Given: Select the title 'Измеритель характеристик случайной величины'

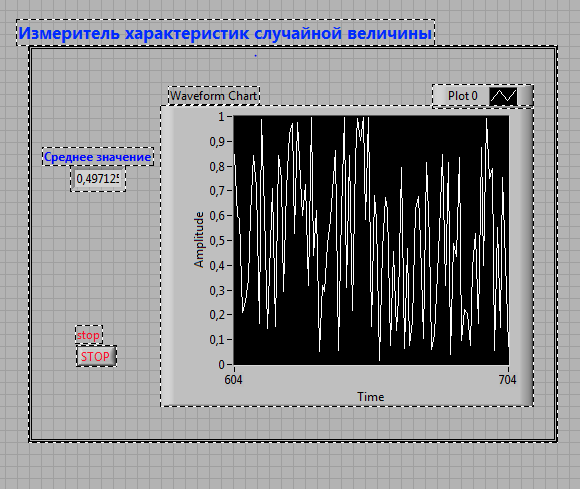Looking at the screenshot, I should [225, 33].
